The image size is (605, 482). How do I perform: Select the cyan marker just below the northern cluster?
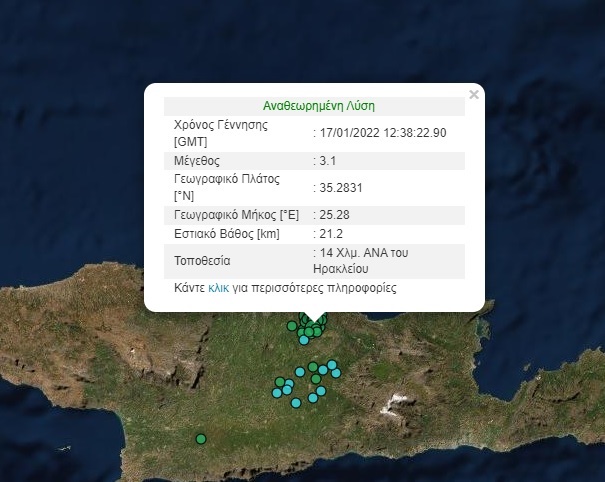304,340
